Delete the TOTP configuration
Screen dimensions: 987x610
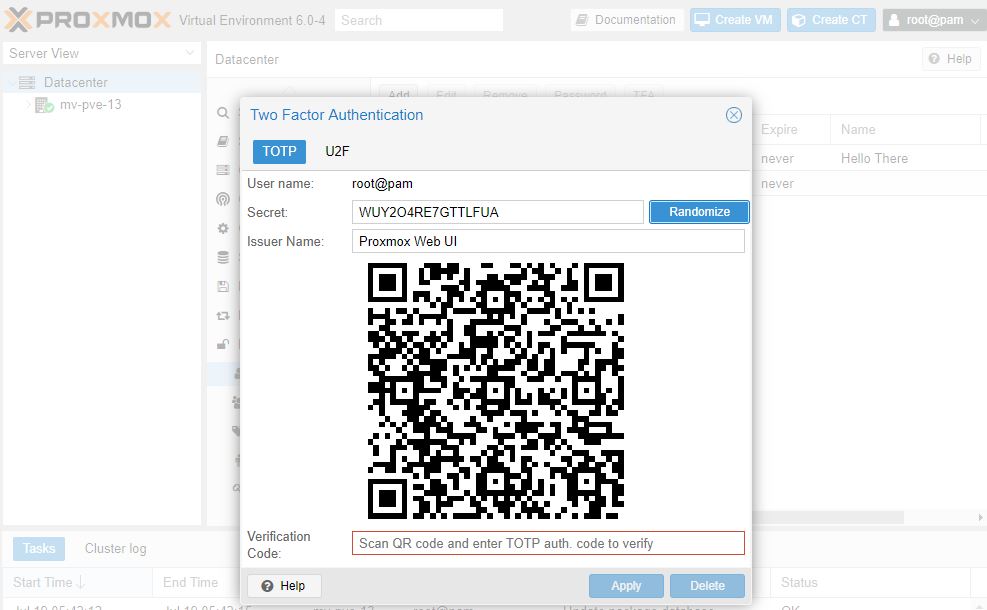[x=707, y=585]
